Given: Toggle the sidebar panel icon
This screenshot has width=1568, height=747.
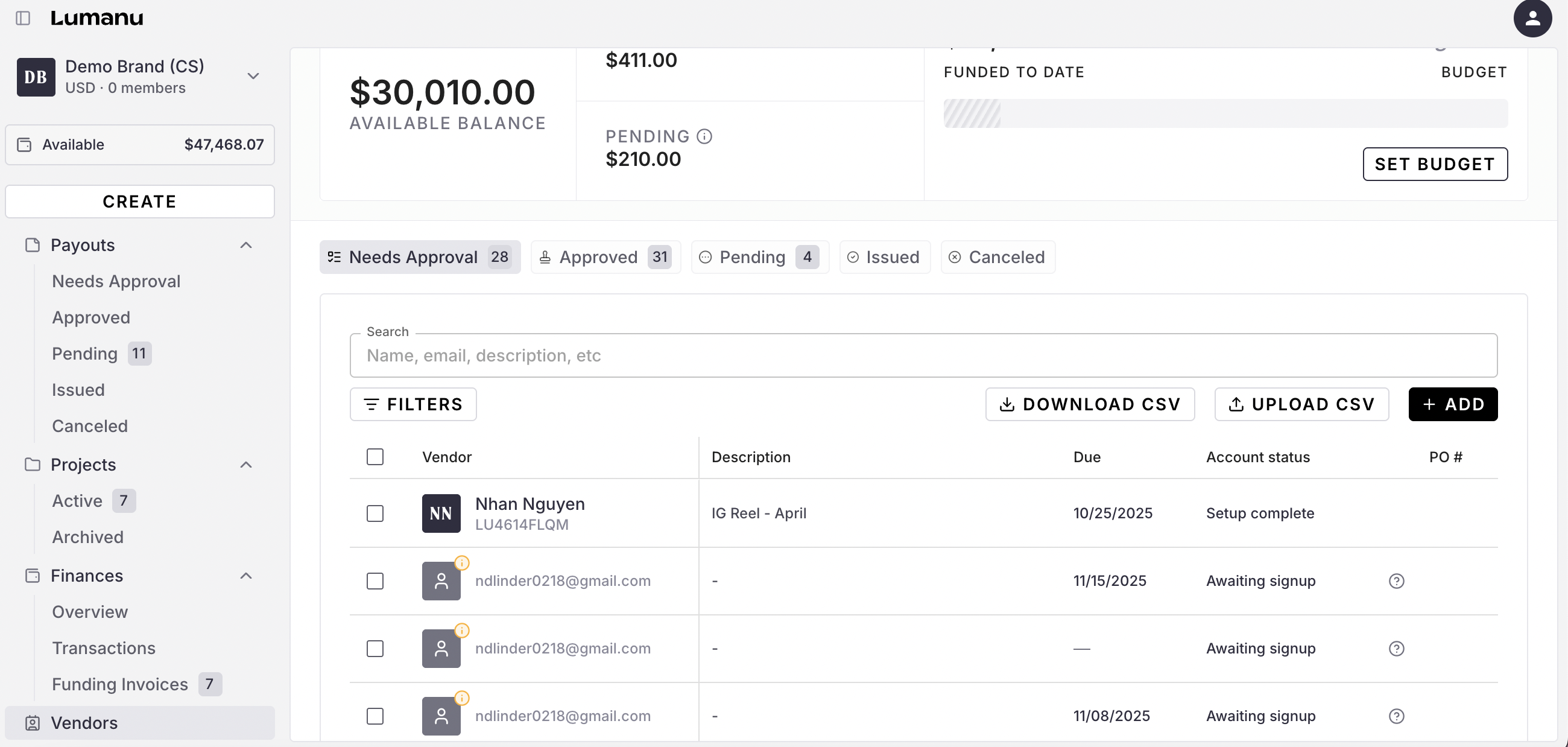Looking at the screenshot, I should (23, 17).
